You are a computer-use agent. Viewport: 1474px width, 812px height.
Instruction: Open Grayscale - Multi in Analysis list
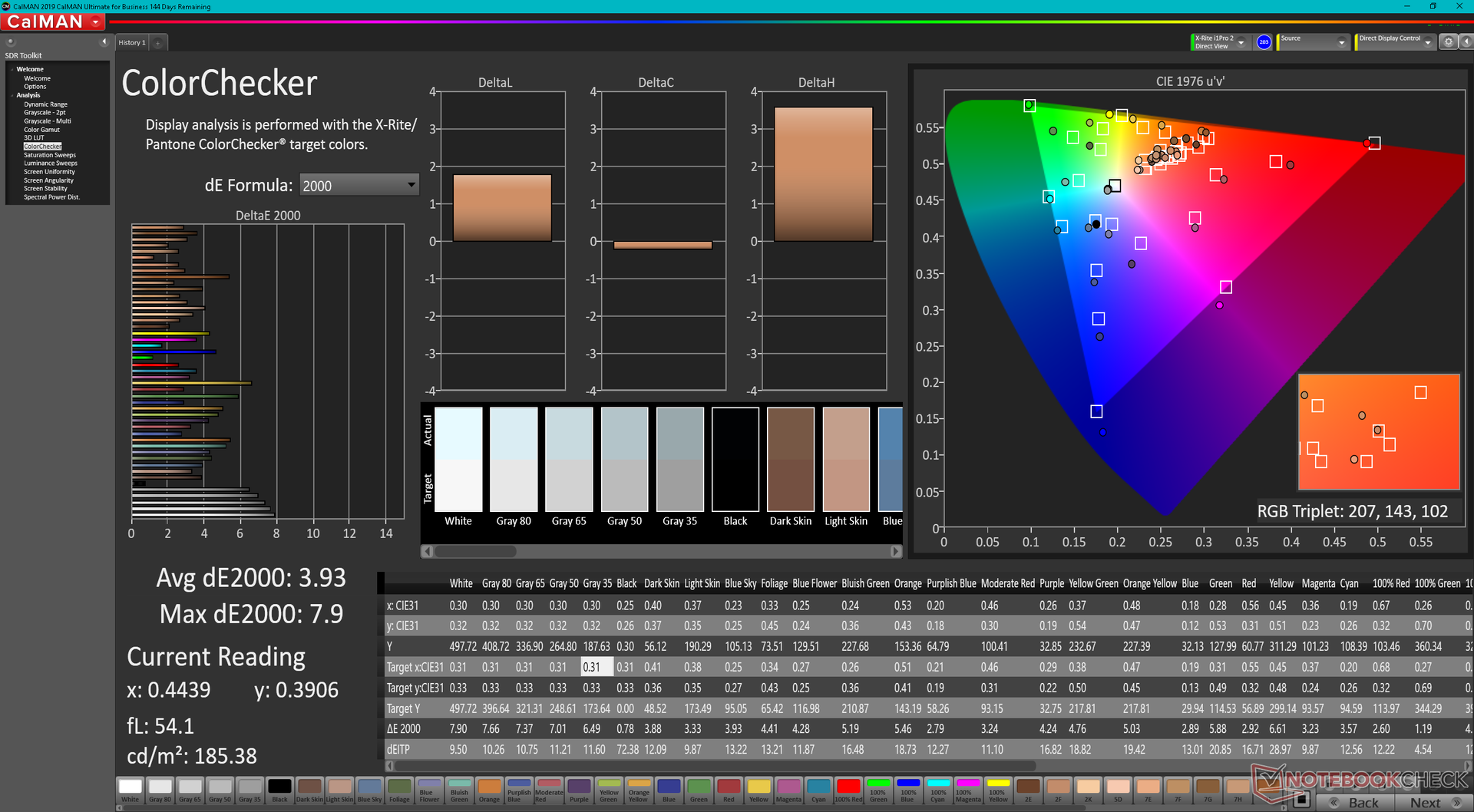(48, 121)
